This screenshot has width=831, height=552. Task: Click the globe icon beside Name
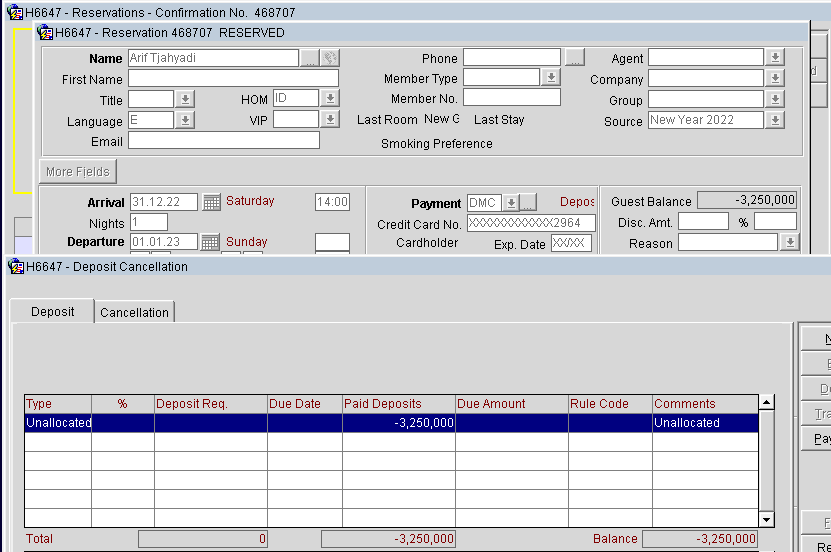click(x=330, y=58)
